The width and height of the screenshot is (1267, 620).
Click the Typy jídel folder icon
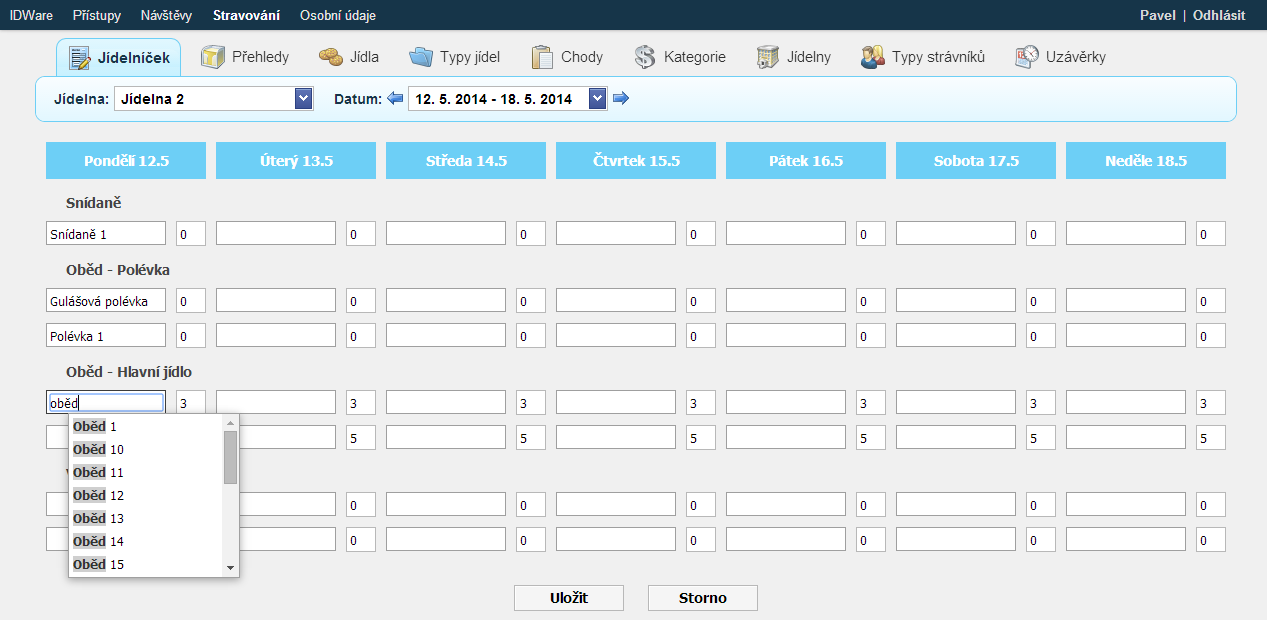coord(421,57)
